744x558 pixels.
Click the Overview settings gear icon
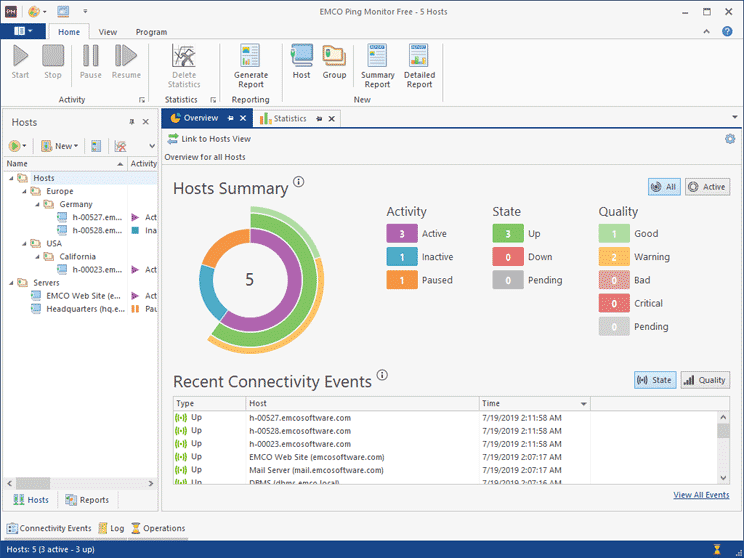(x=730, y=139)
